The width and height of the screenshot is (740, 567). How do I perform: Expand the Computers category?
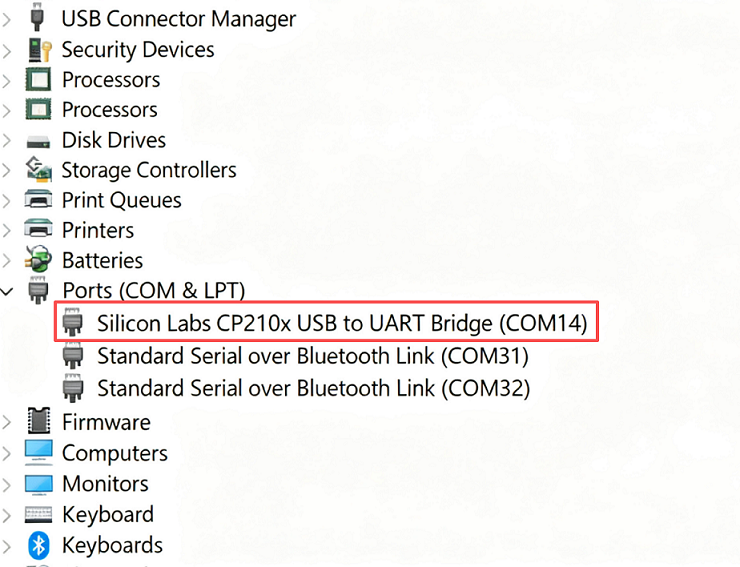pos(8,453)
